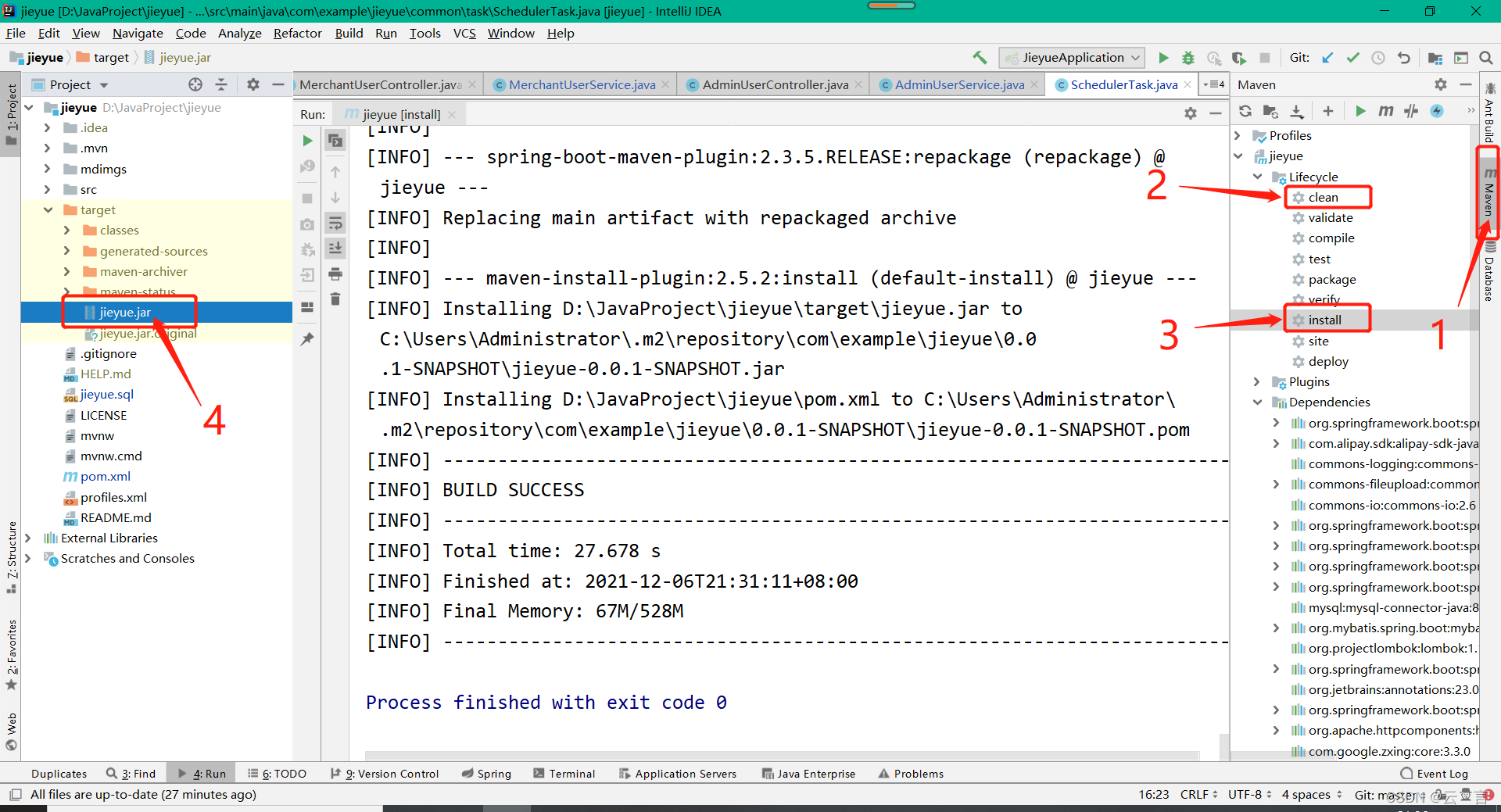Click the Git Rollback icon
This screenshot has height=812, width=1501.
click(x=1404, y=58)
